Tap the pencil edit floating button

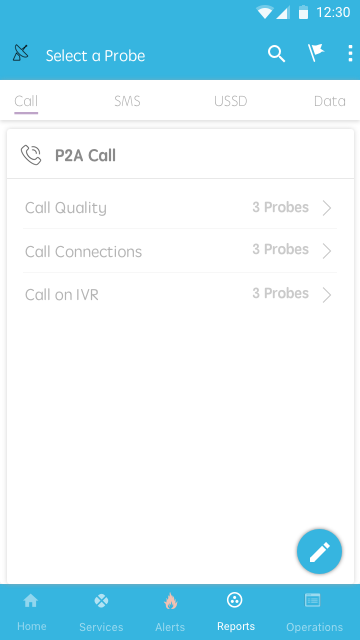(320, 551)
